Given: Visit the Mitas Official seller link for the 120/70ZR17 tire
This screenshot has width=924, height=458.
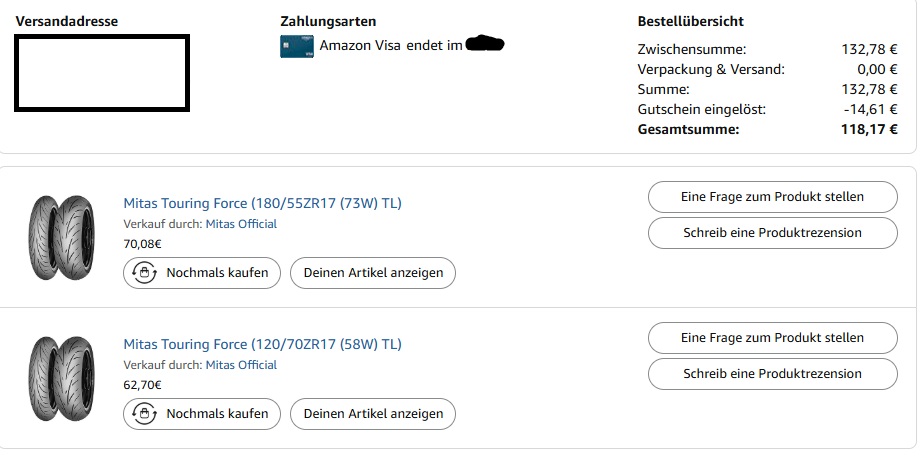Looking at the screenshot, I should 241,365.
